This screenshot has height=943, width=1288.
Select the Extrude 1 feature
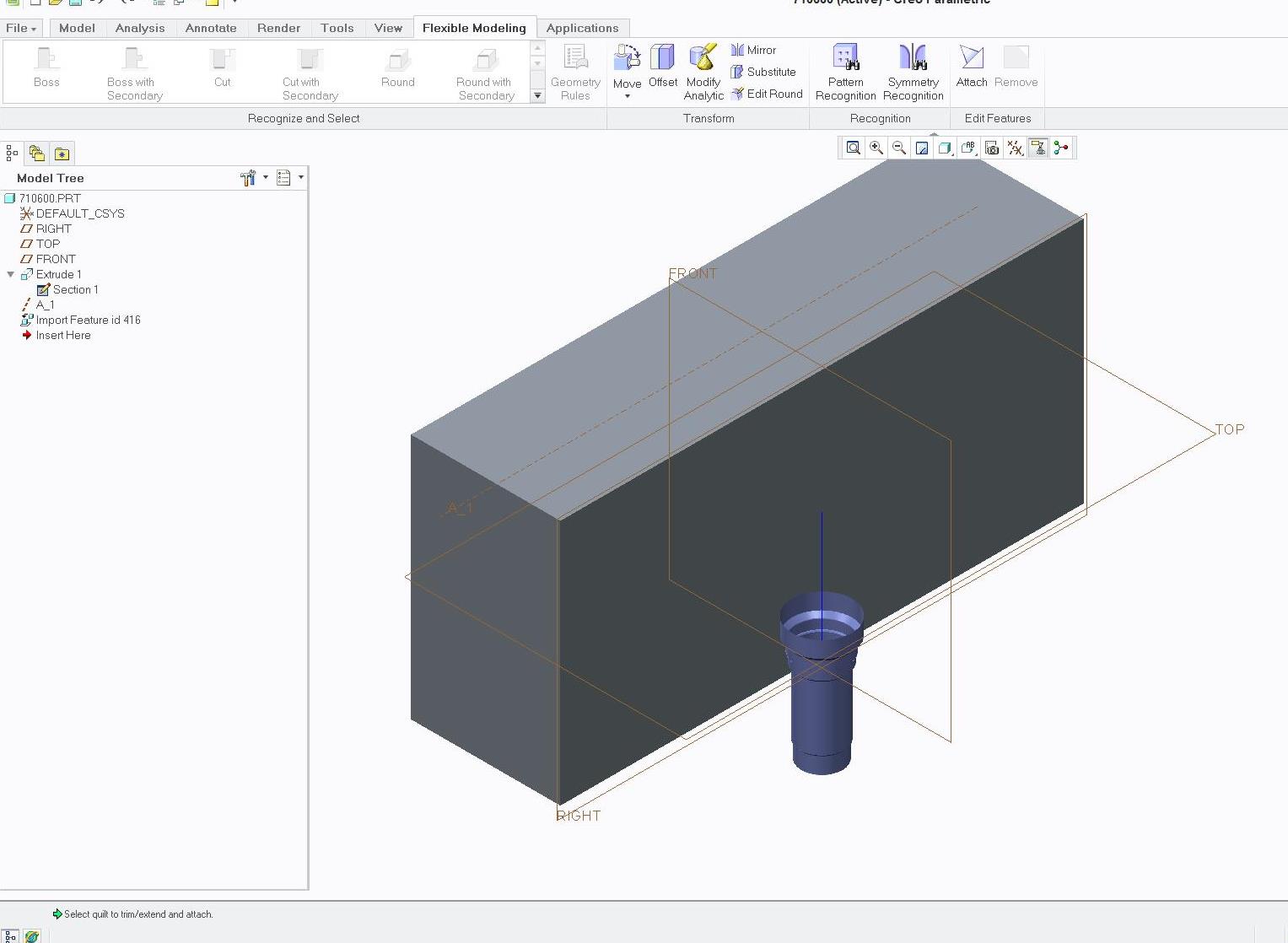[58, 274]
